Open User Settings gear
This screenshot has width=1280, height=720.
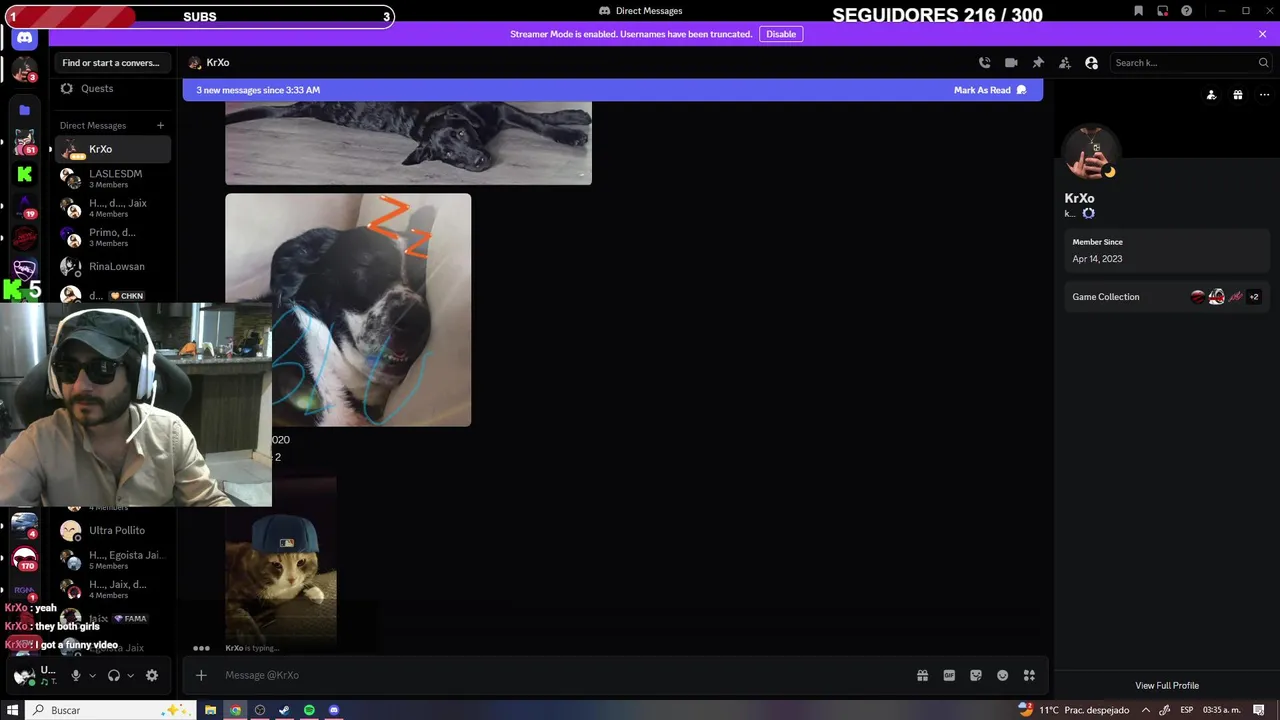[x=152, y=676]
